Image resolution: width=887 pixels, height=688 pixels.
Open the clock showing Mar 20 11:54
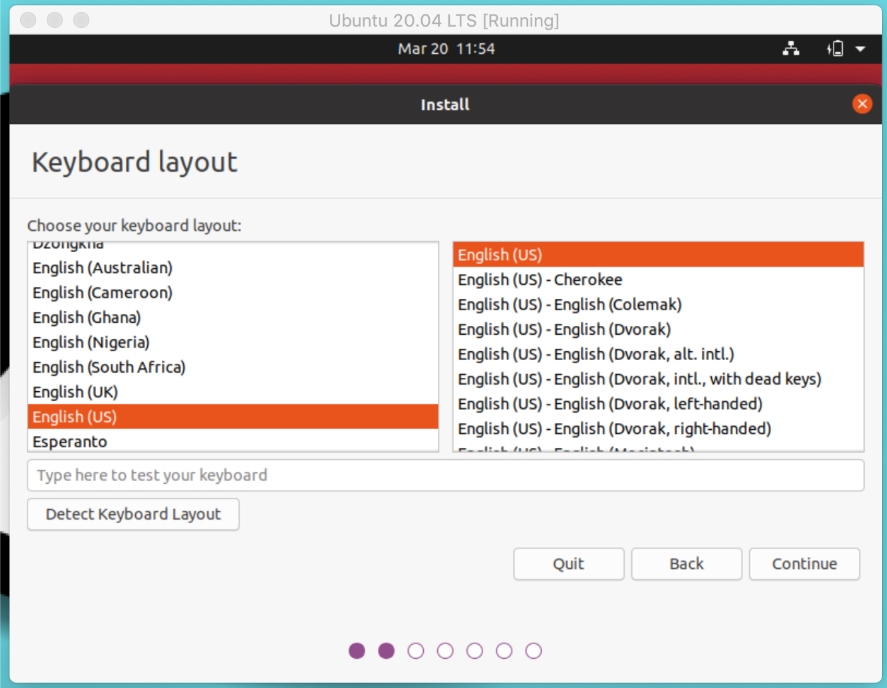[446, 49]
